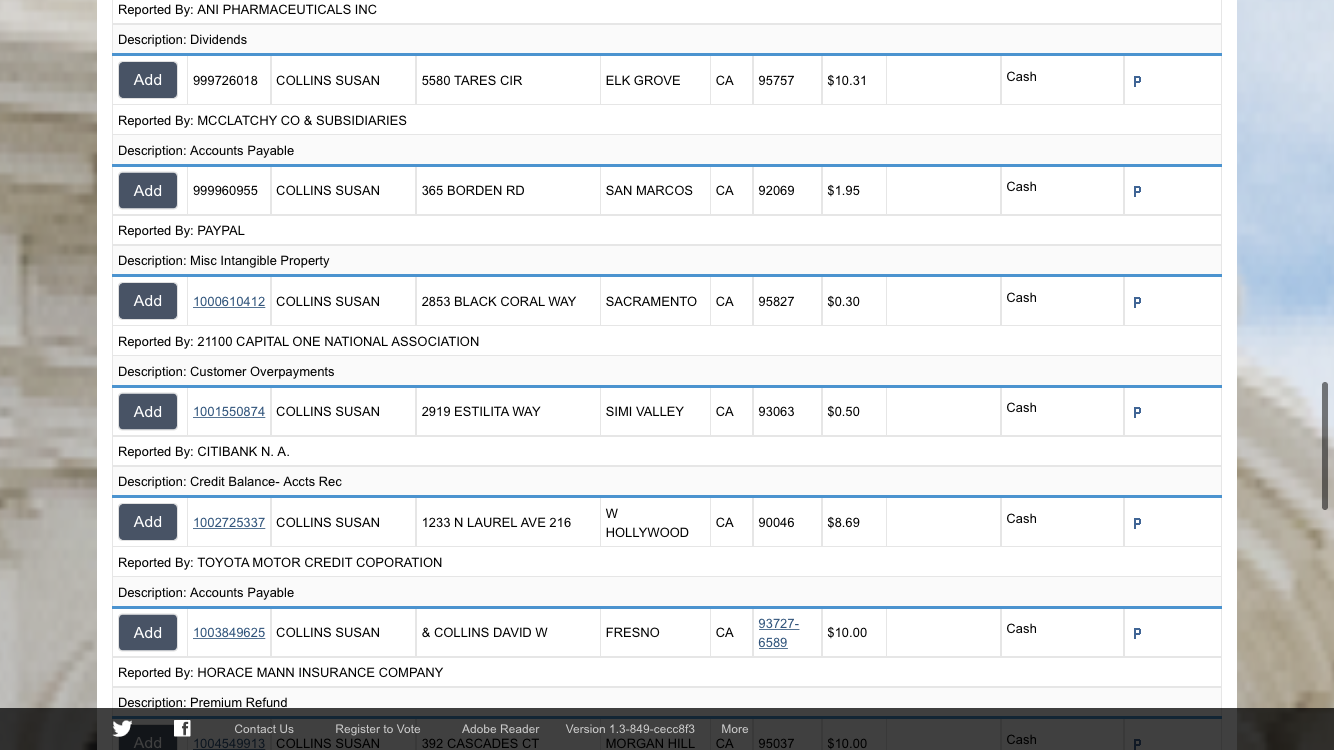Click P icon for 1233 N LAUREL AVE row
The width and height of the screenshot is (1334, 750).
pyautogui.click(x=1137, y=523)
